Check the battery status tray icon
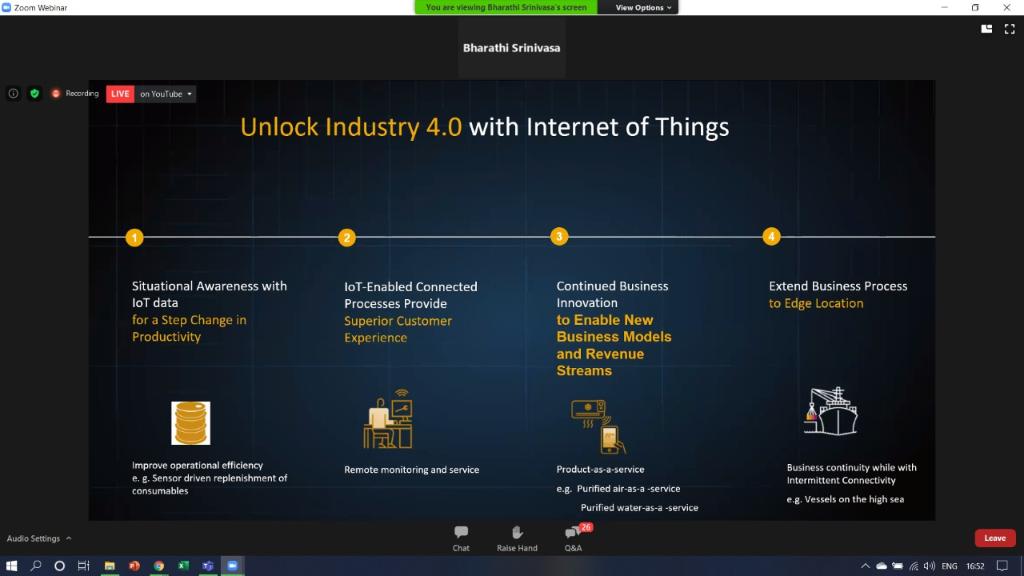Viewport: 1024px width, 576px height. (x=898, y=566)
